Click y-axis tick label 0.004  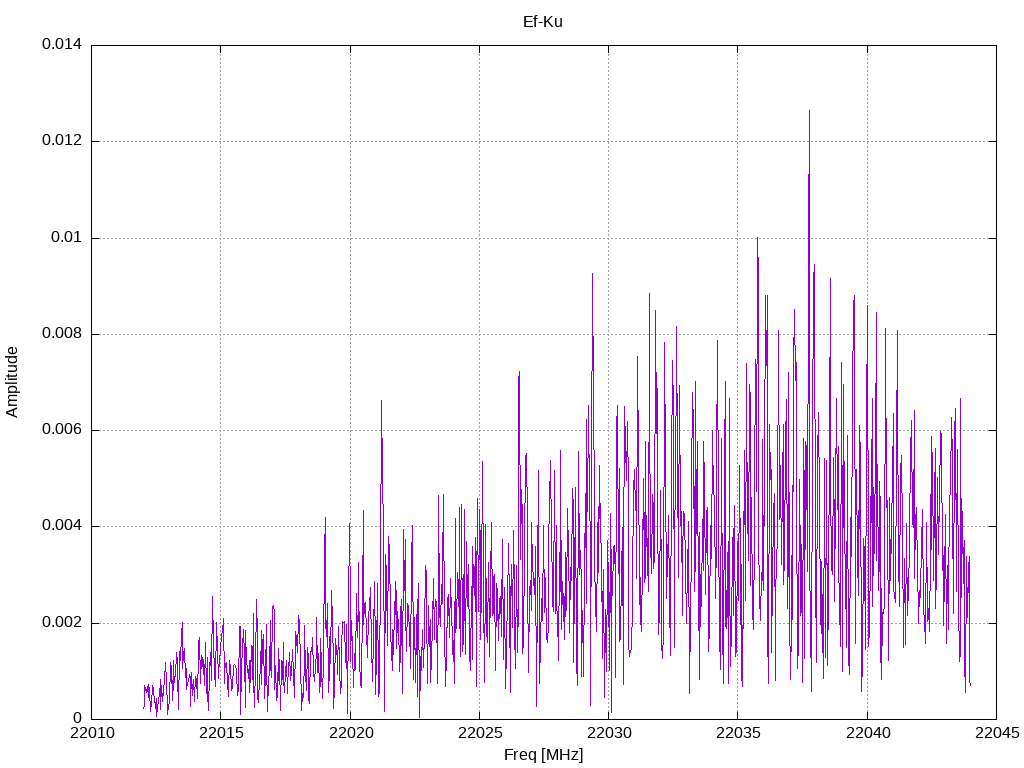pyautogui.click(x=62, y=526)
